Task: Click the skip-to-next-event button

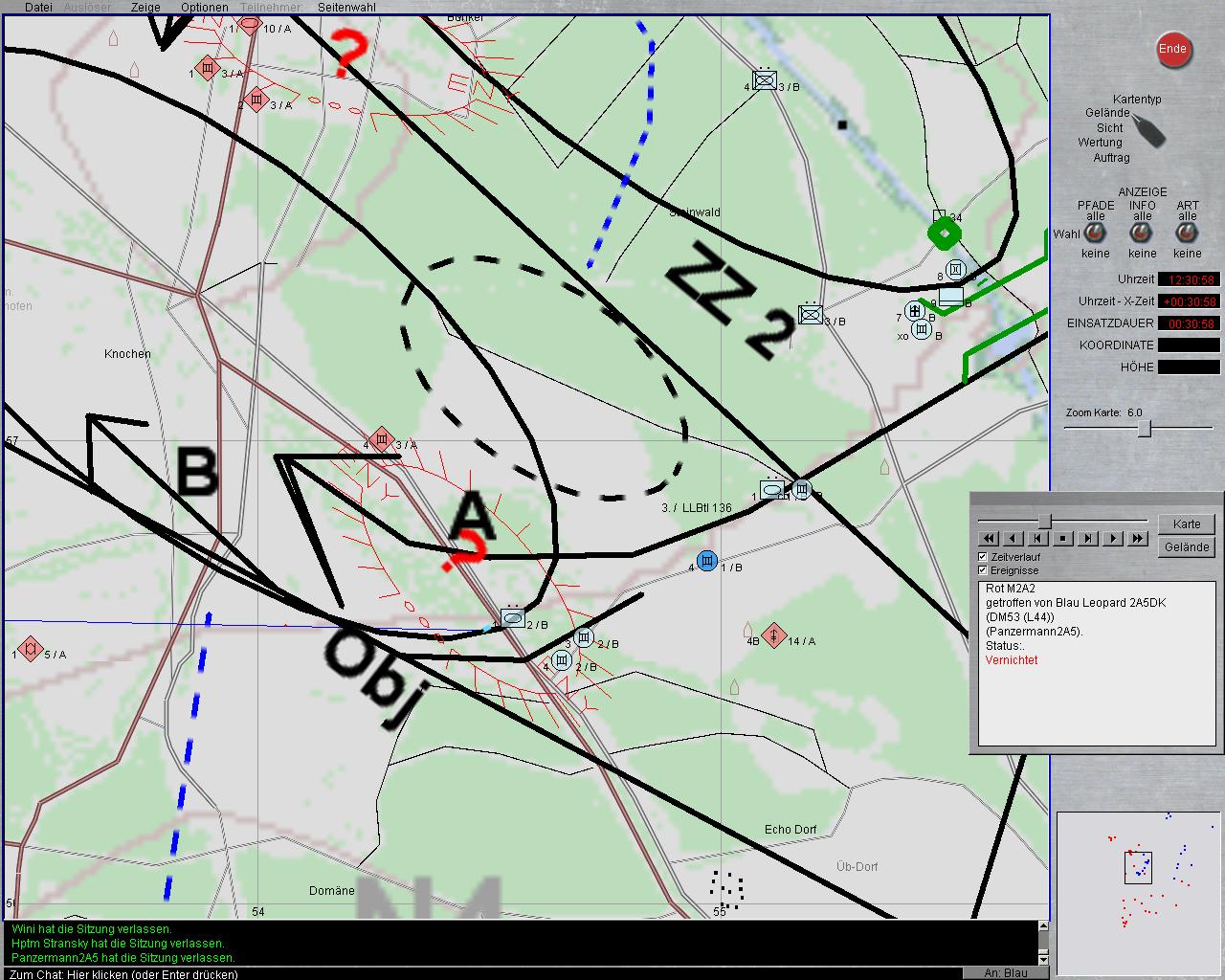Action: coord(1088,539)
